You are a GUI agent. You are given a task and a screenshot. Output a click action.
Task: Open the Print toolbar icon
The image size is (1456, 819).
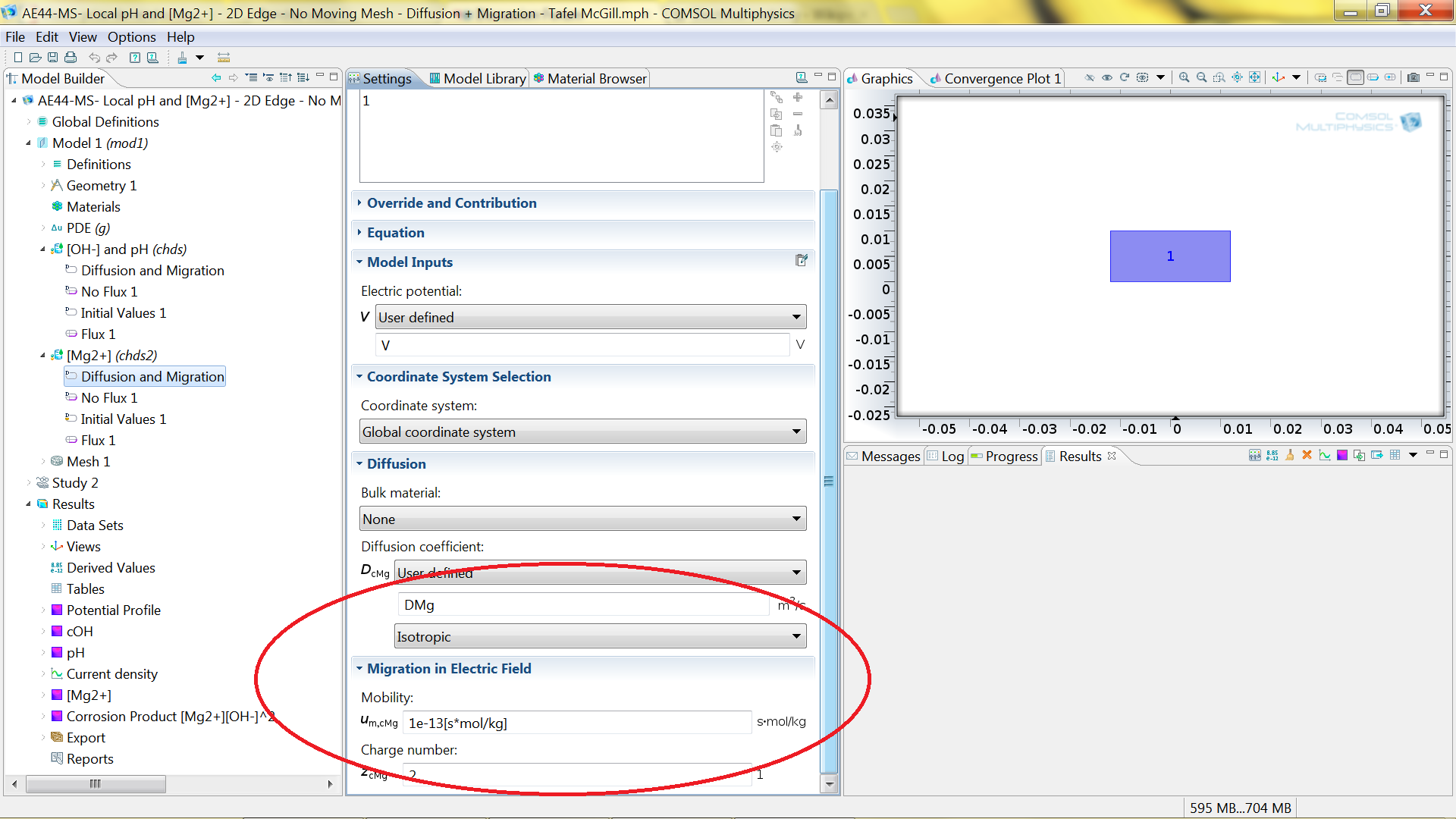point(71,58)
